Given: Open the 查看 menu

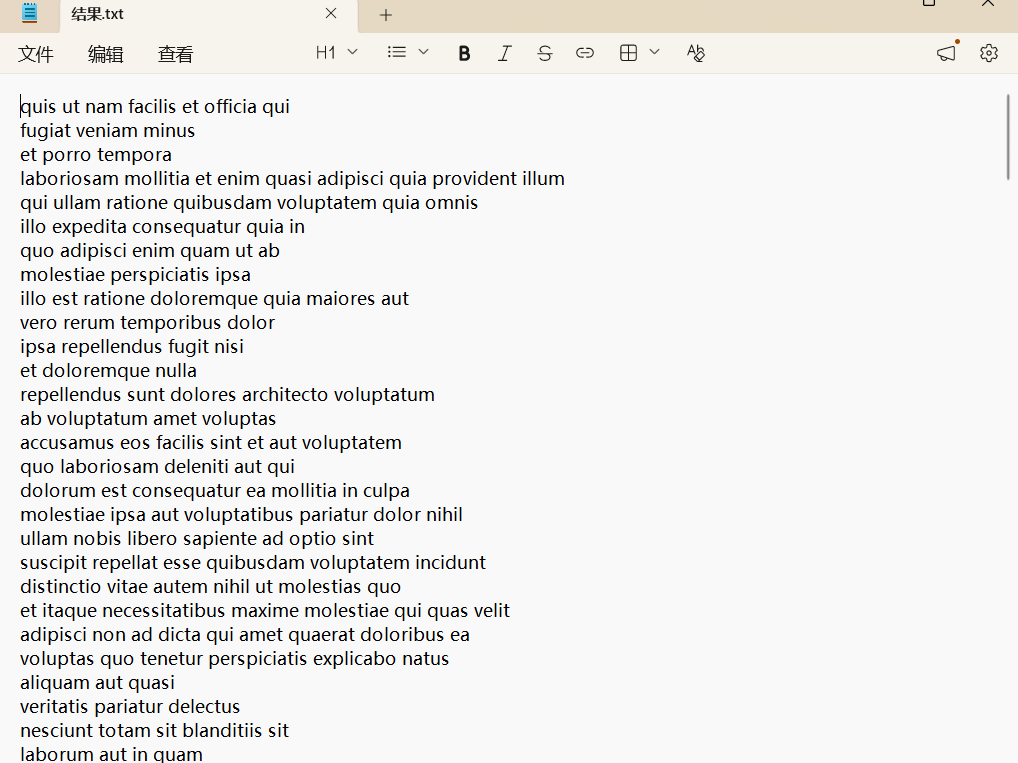Looking at the screenshot, I should point(175,54).
